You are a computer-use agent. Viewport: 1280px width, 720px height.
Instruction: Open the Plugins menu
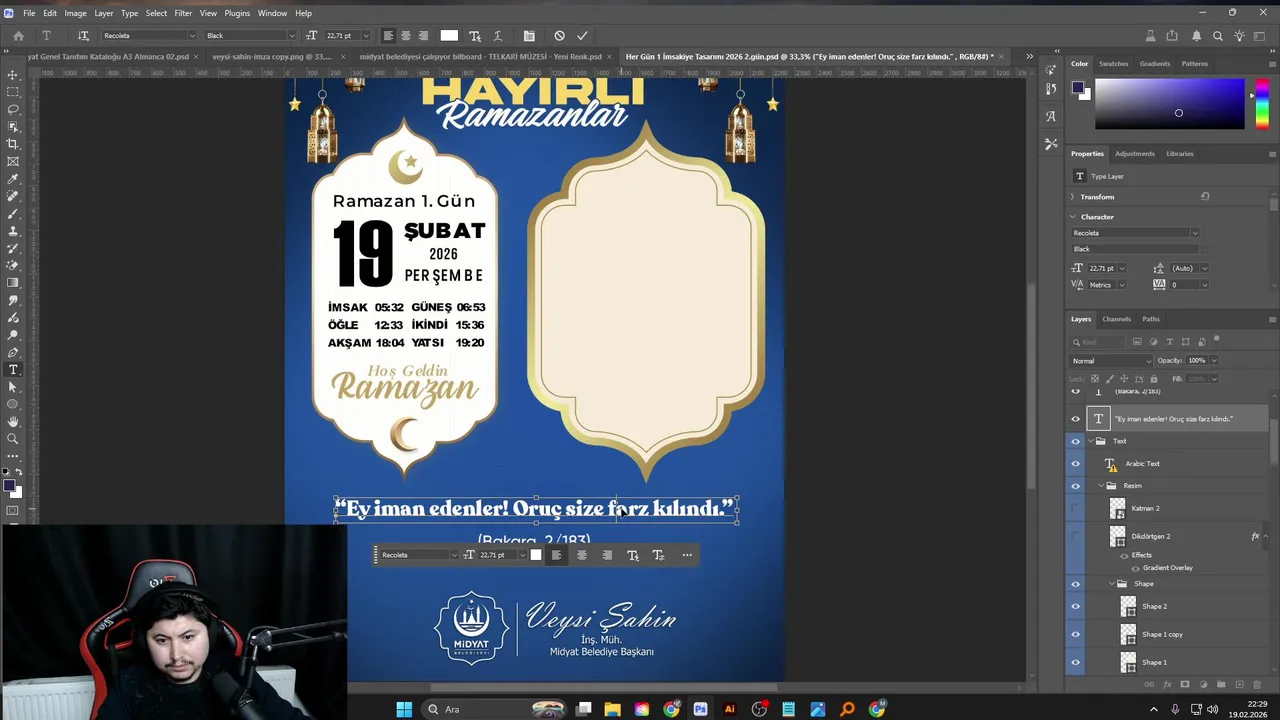(x=237, y=13)
